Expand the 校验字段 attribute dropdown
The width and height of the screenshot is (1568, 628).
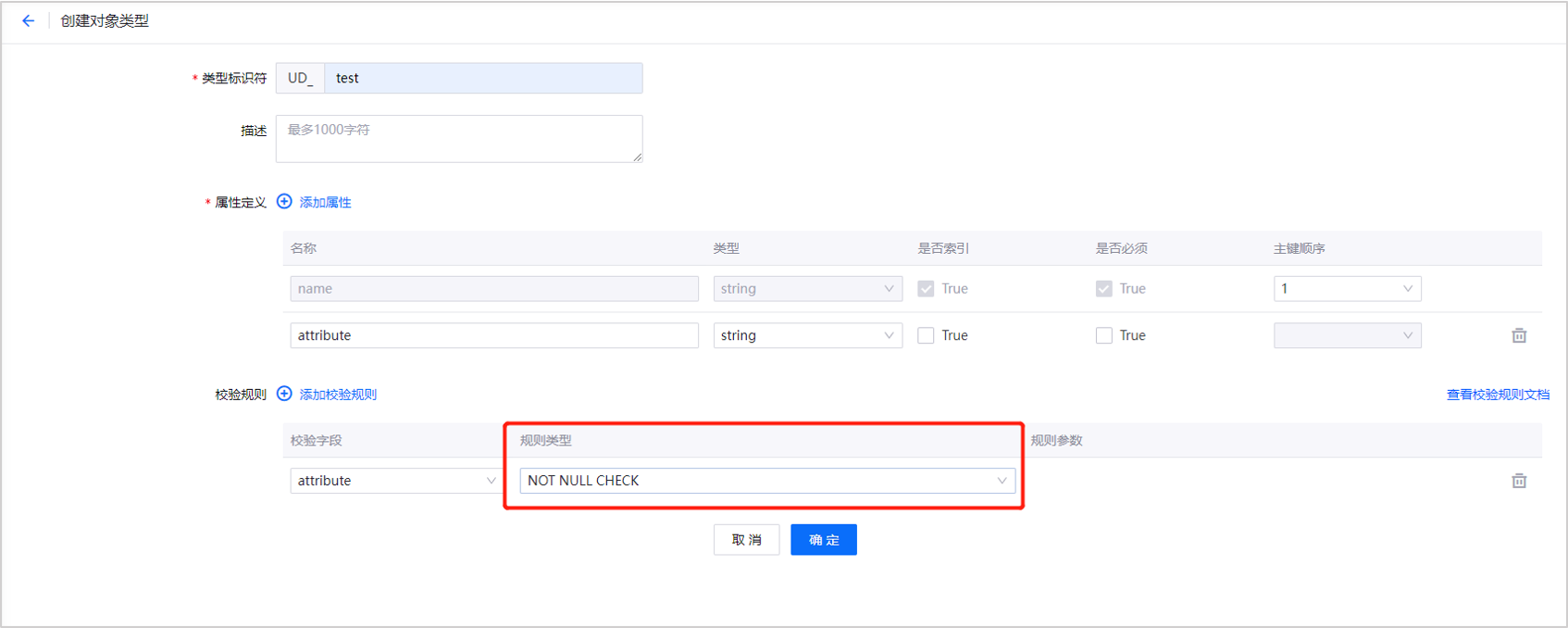(x=395, y=481)
